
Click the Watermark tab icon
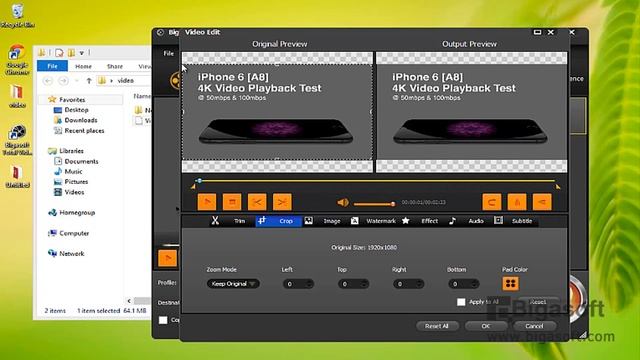354,221
